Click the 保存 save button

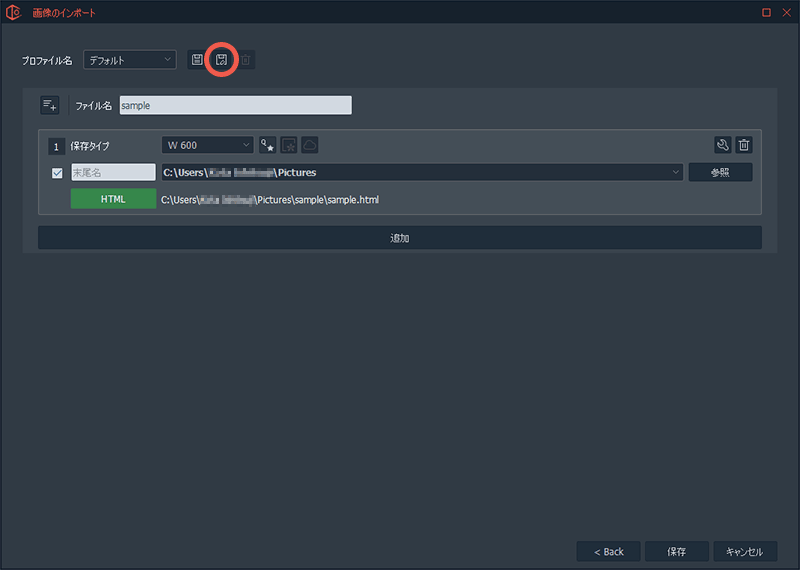677,551
